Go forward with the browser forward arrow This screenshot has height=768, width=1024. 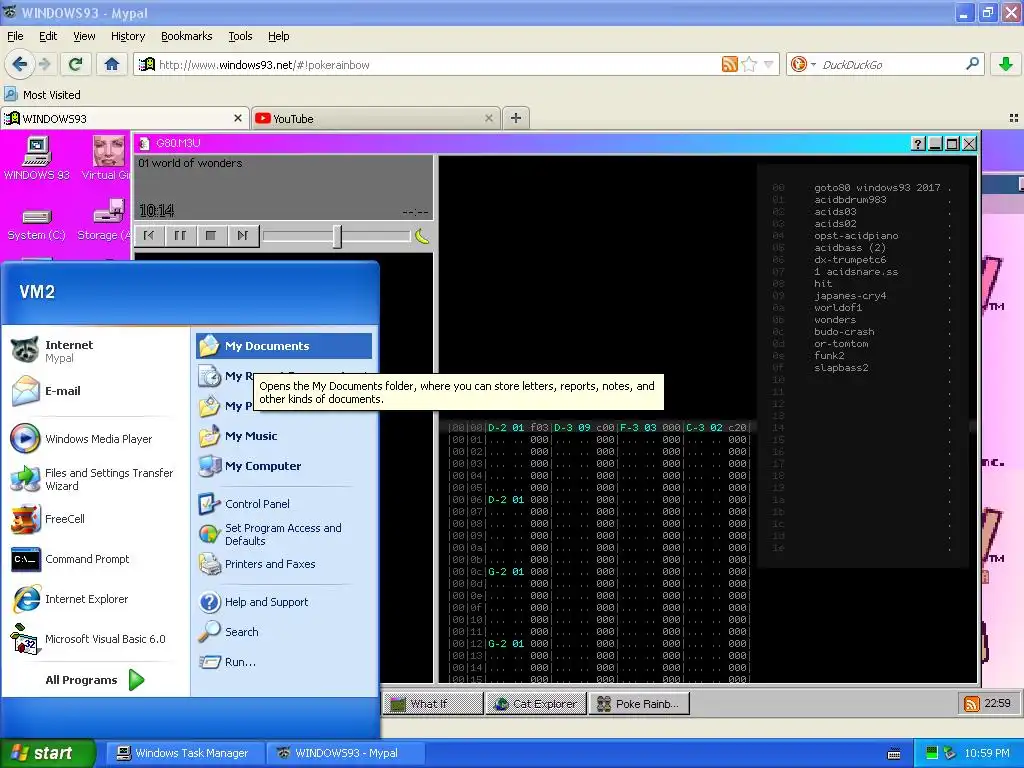(x=44, y=64)
